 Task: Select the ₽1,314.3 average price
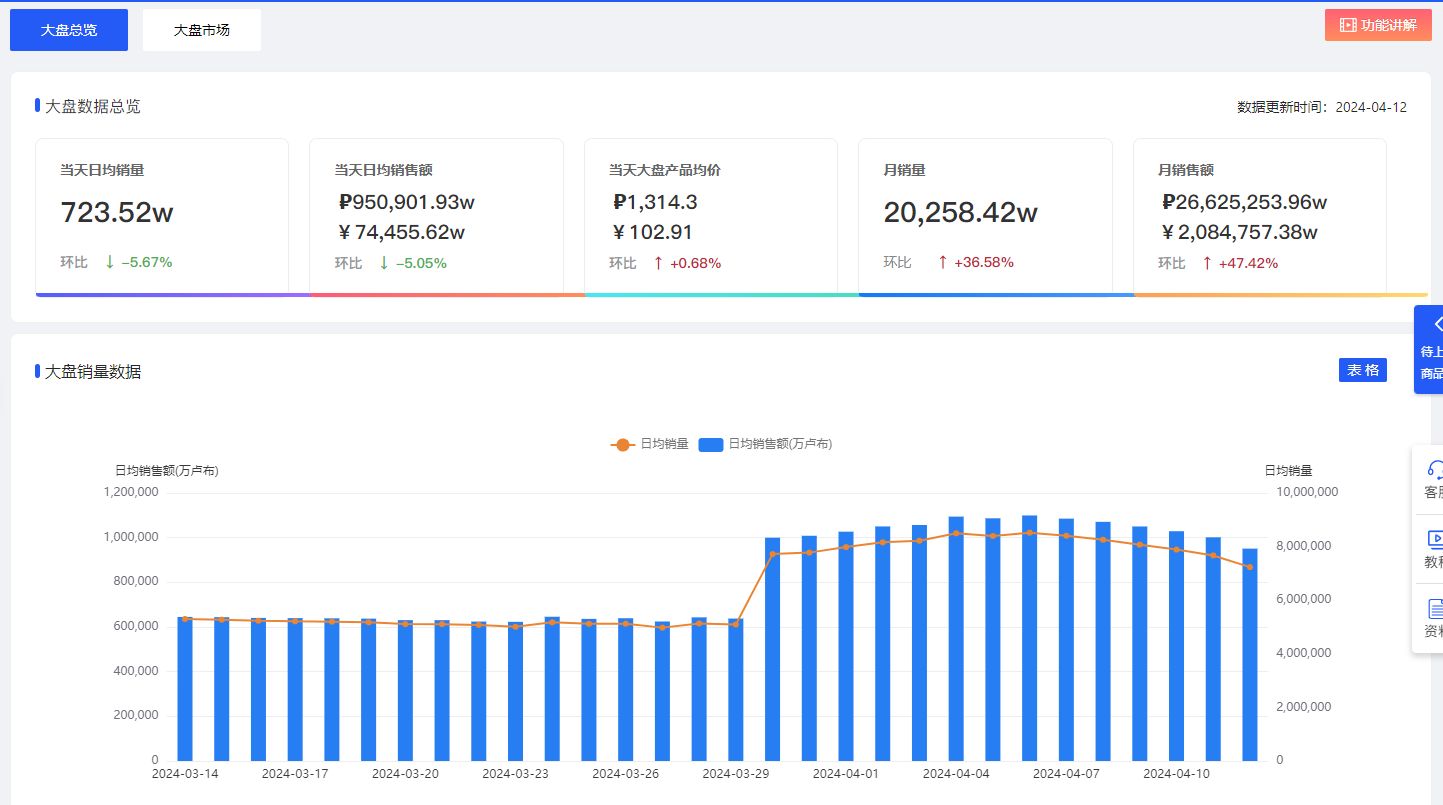pos(655,202)
